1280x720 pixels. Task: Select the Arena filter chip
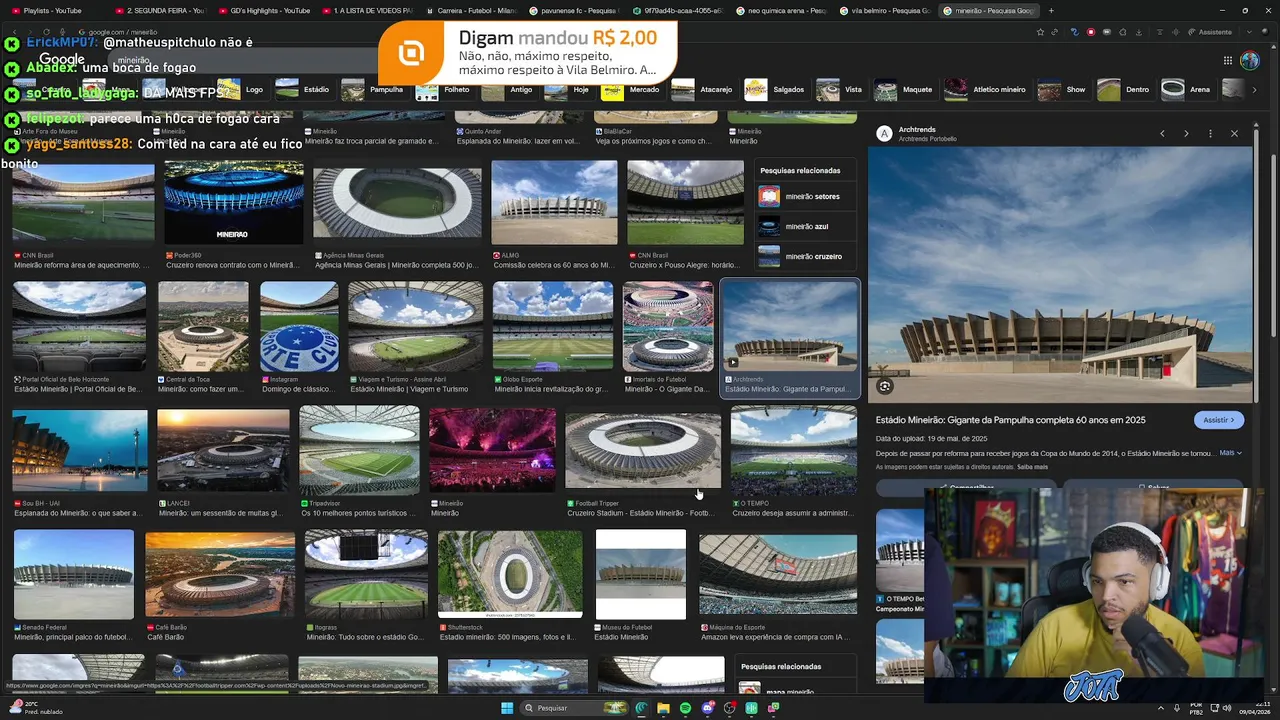[x=1187, y=89]
